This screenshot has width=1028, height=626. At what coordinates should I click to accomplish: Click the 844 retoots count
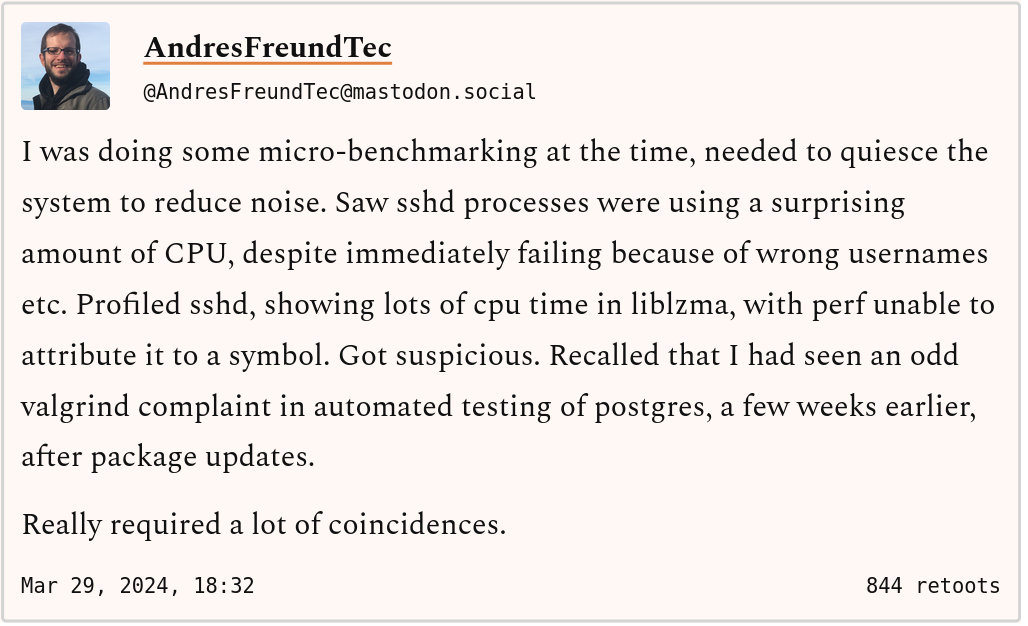(x=932, y=585)
